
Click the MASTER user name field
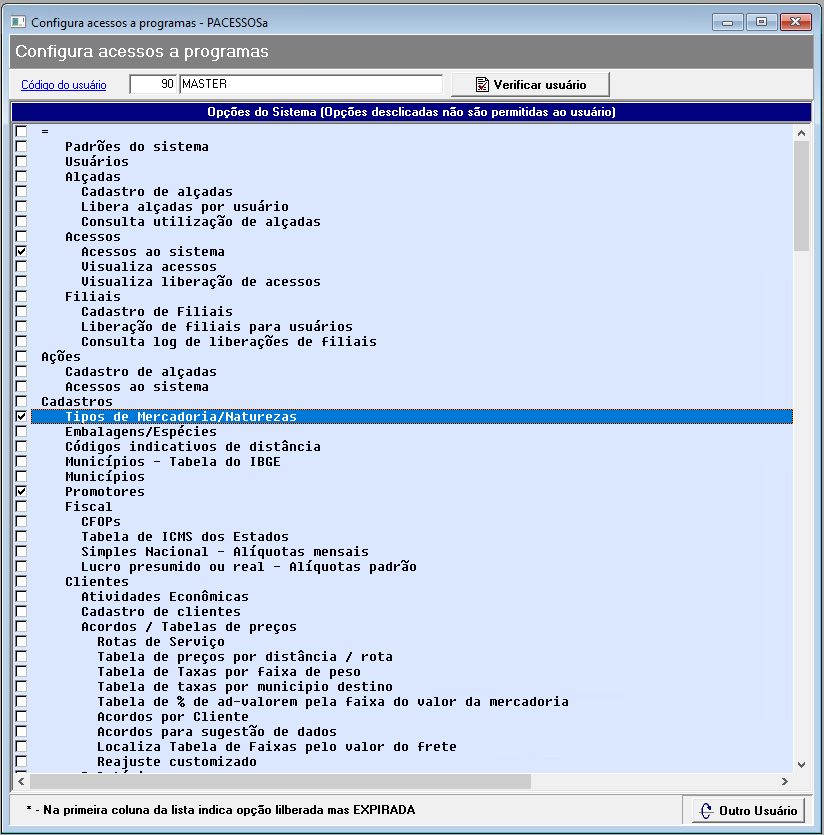pos(310,85)
